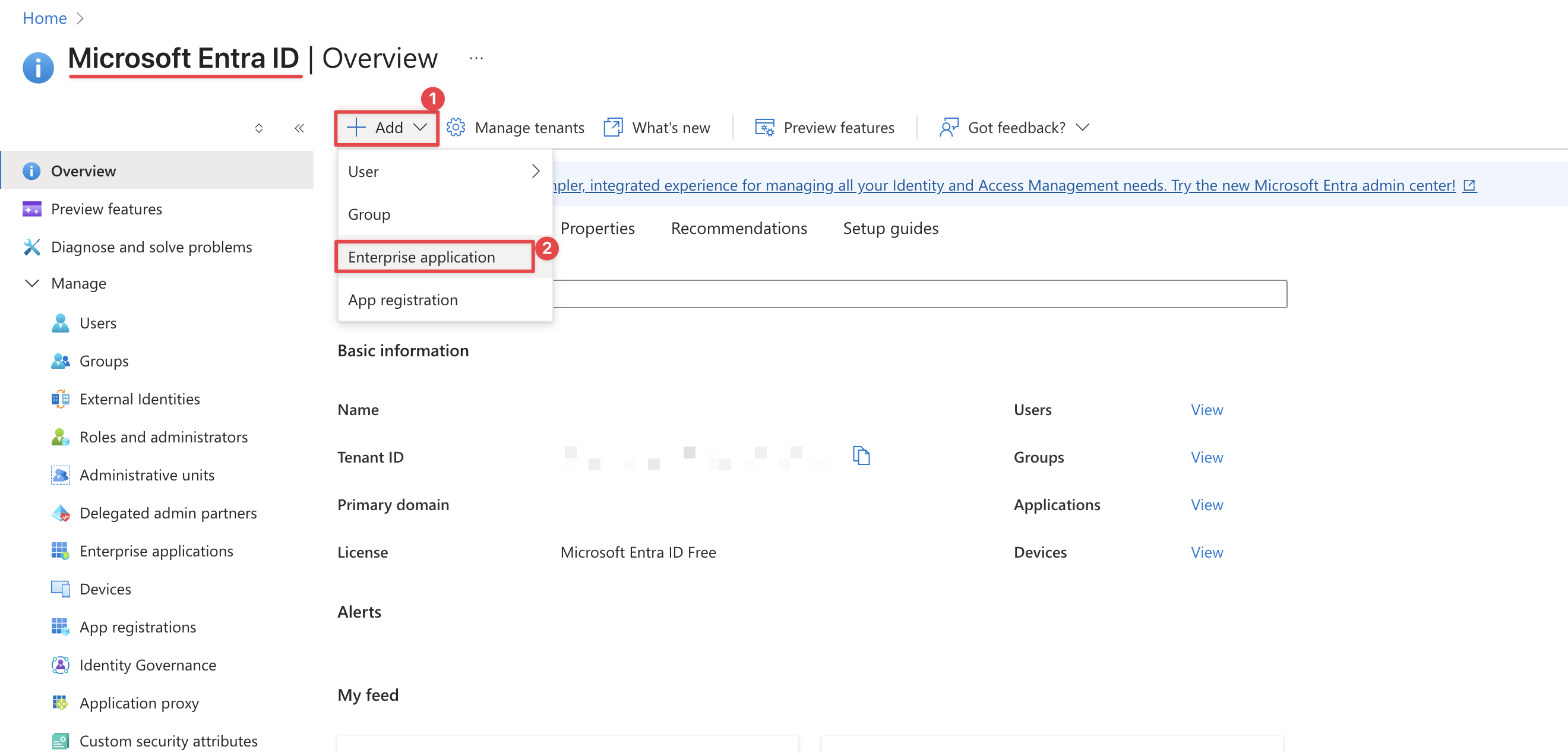Viewport: 1568px width, 753px height.
Task: Choose User in the Add menu
Action: pos(445,171)
